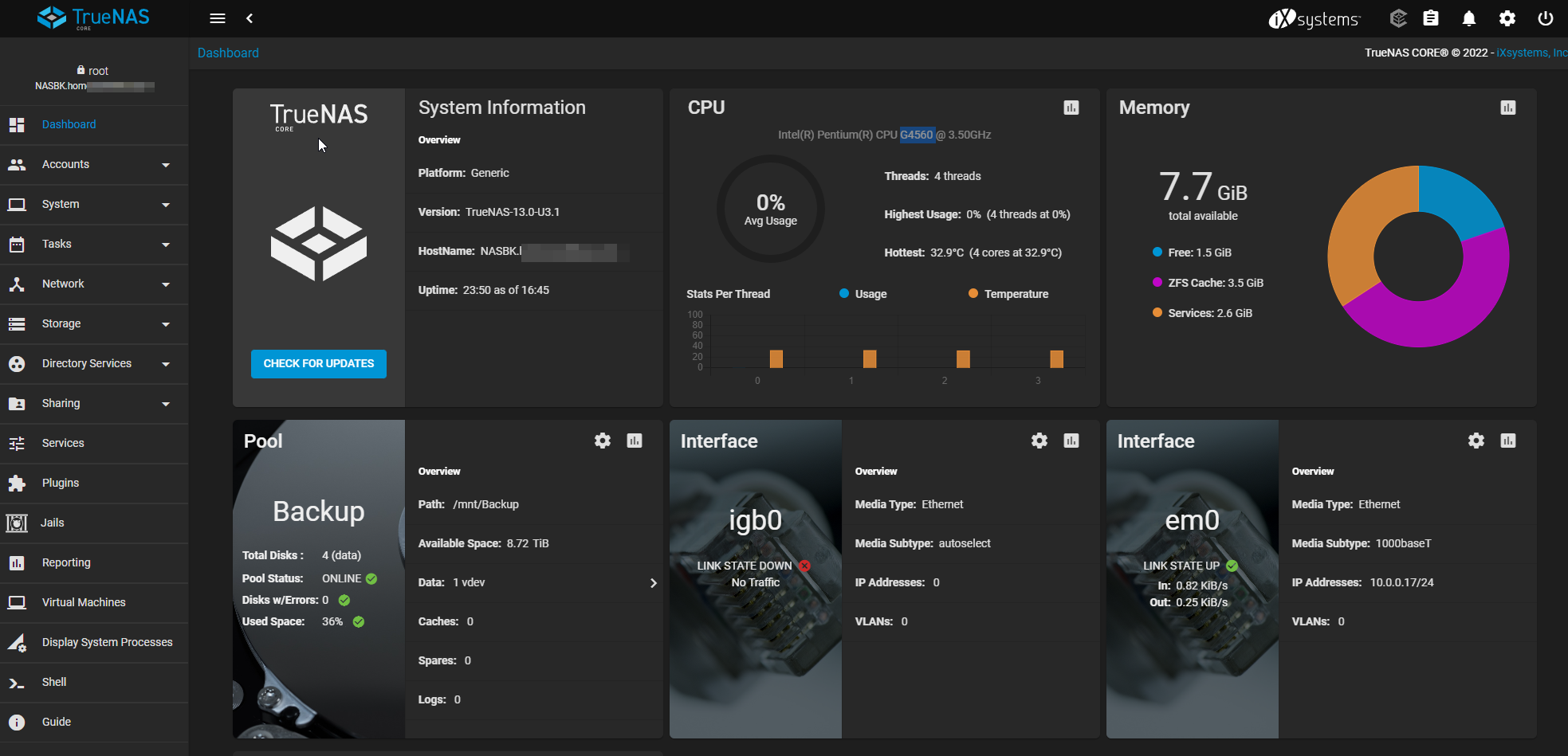This screenshot has height=756, width=1568.
Task: Open Memory reports chart icon
Action: (x=1508, y=108)
